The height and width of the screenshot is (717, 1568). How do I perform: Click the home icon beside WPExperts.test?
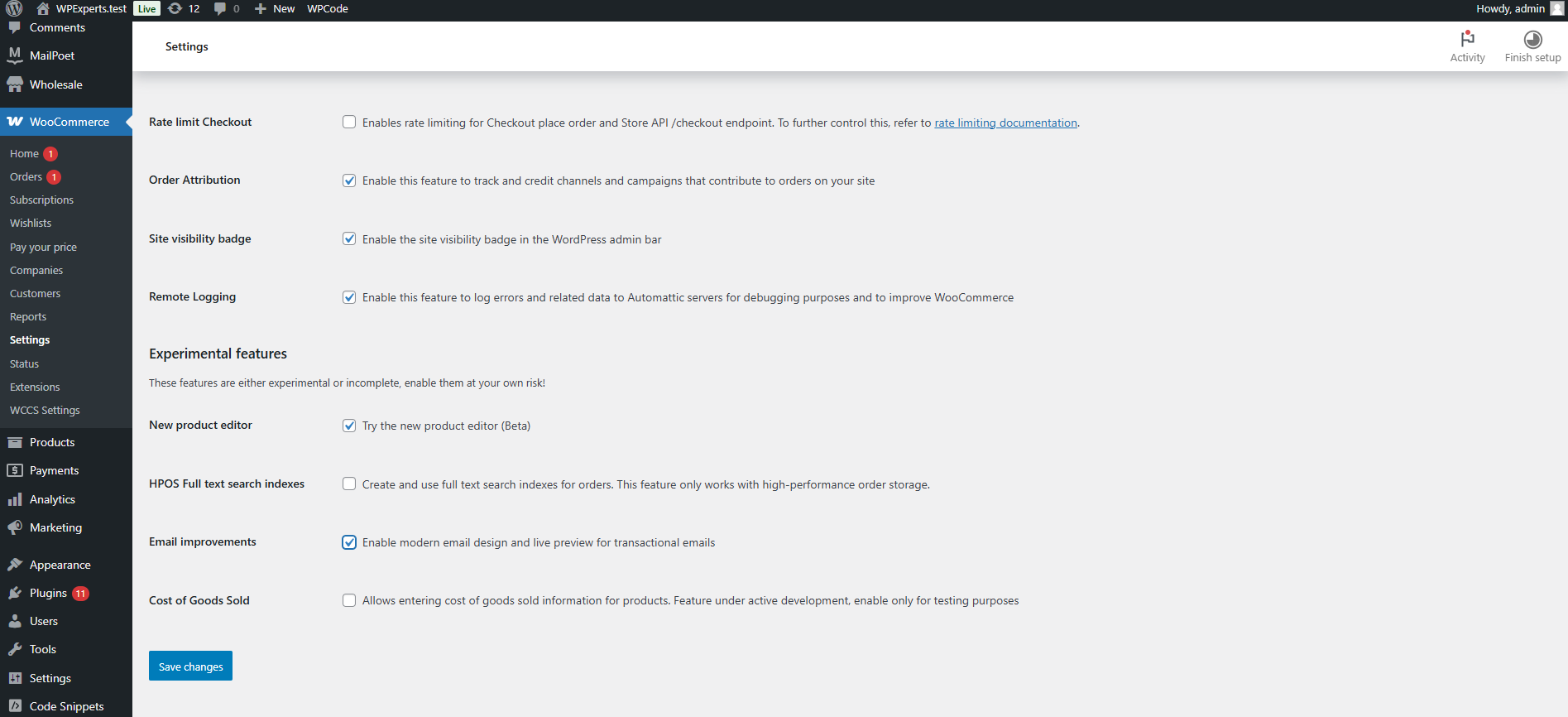point(43,8)
